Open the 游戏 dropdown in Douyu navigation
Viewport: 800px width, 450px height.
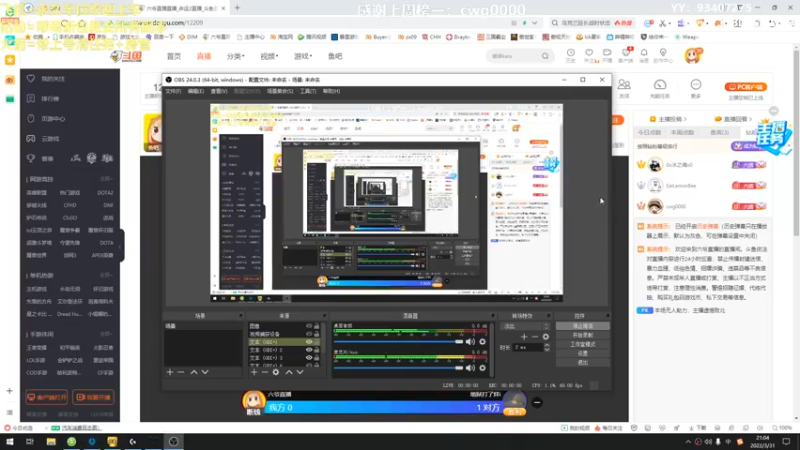tap(303, 56)
